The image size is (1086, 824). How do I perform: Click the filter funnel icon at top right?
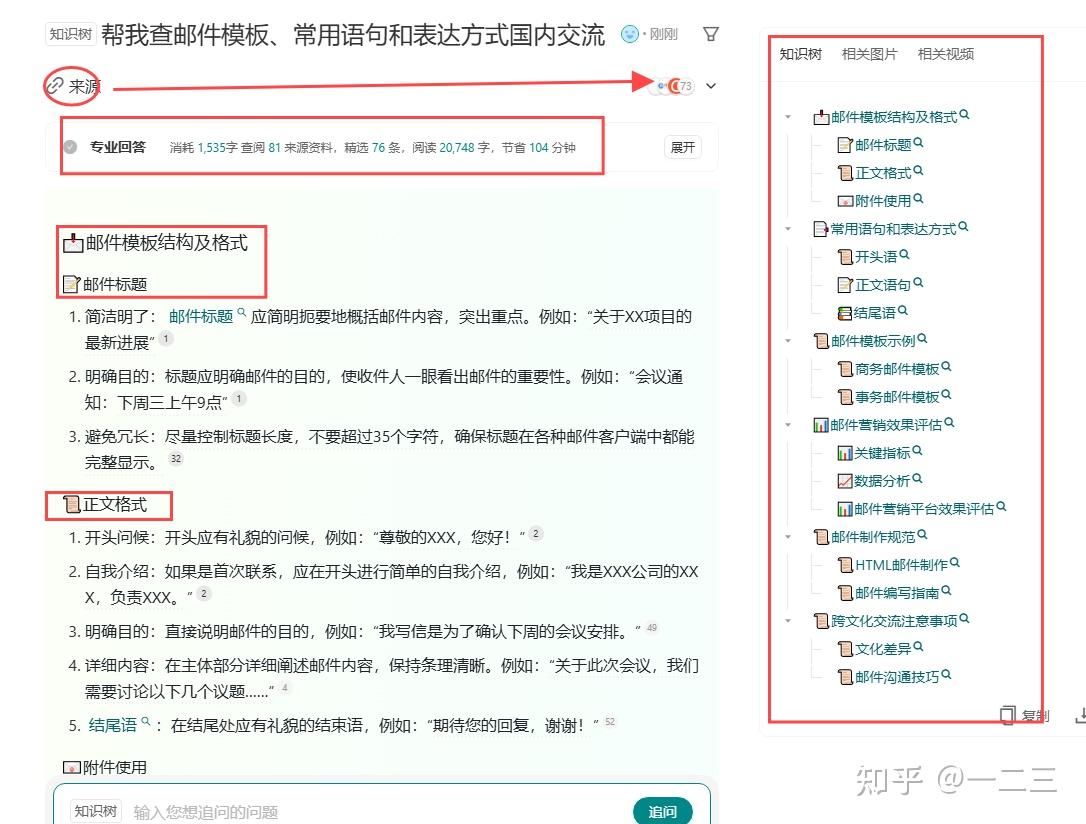710,33
